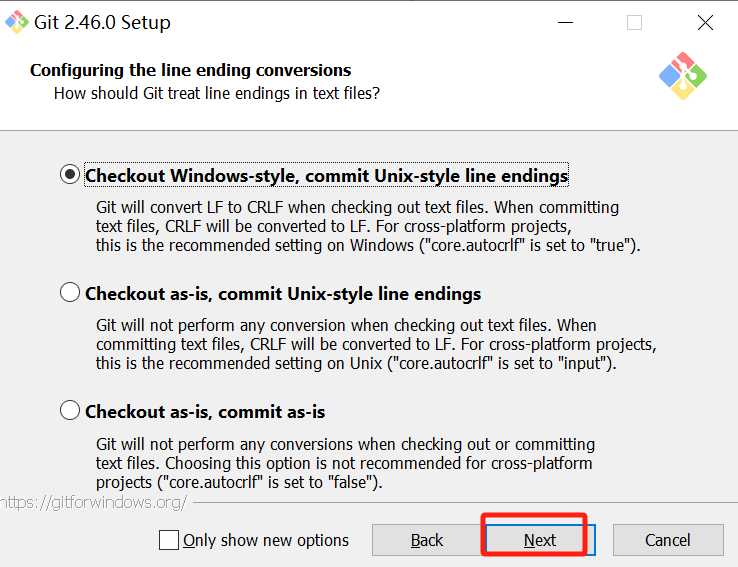Click the 'Checkout as-is, commit as-is' label text
The height and width of the screenshot is (567, 738).
click(205, 412)
